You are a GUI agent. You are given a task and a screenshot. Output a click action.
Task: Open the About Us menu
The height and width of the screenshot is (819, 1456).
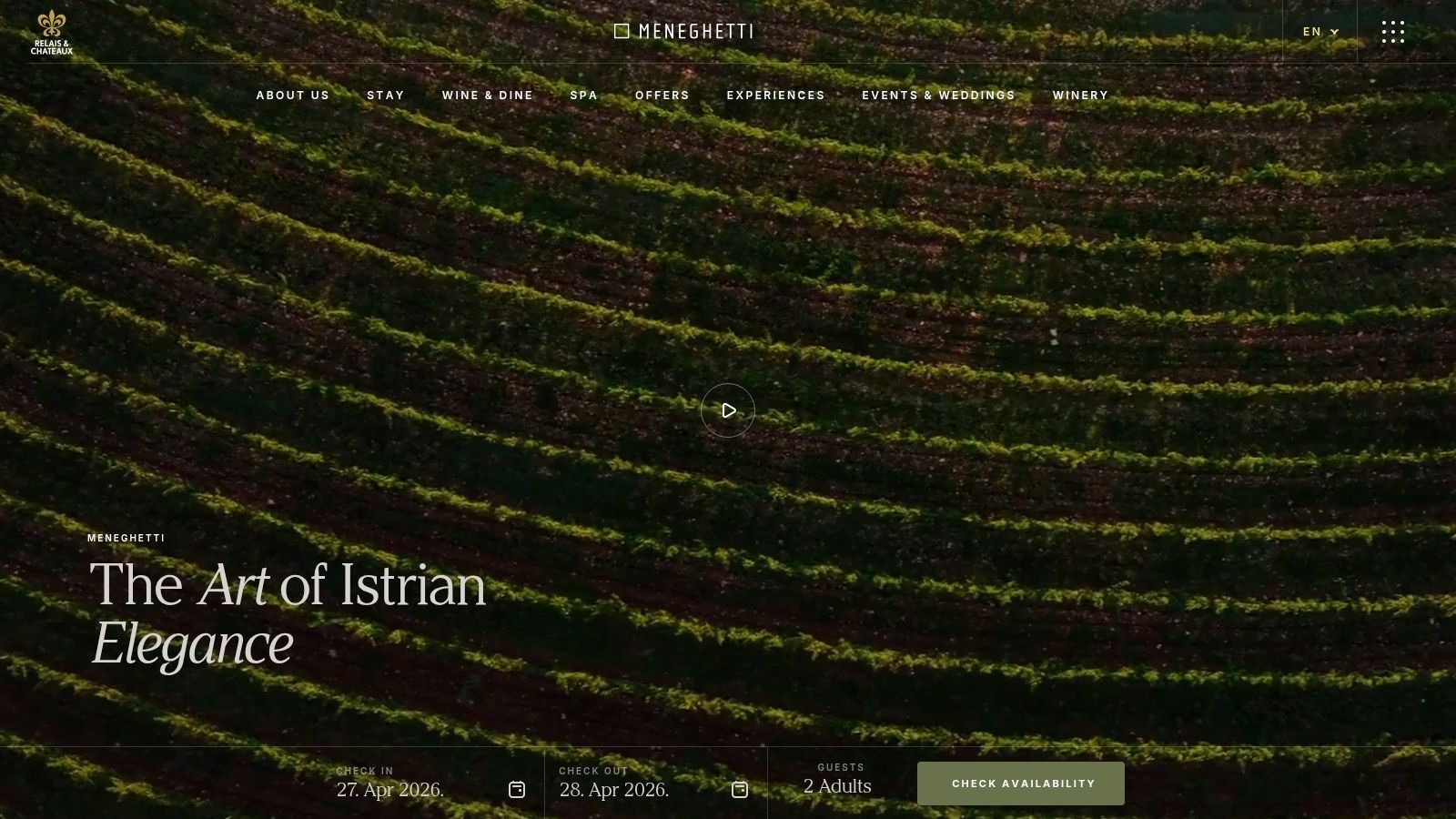point(293,96)
